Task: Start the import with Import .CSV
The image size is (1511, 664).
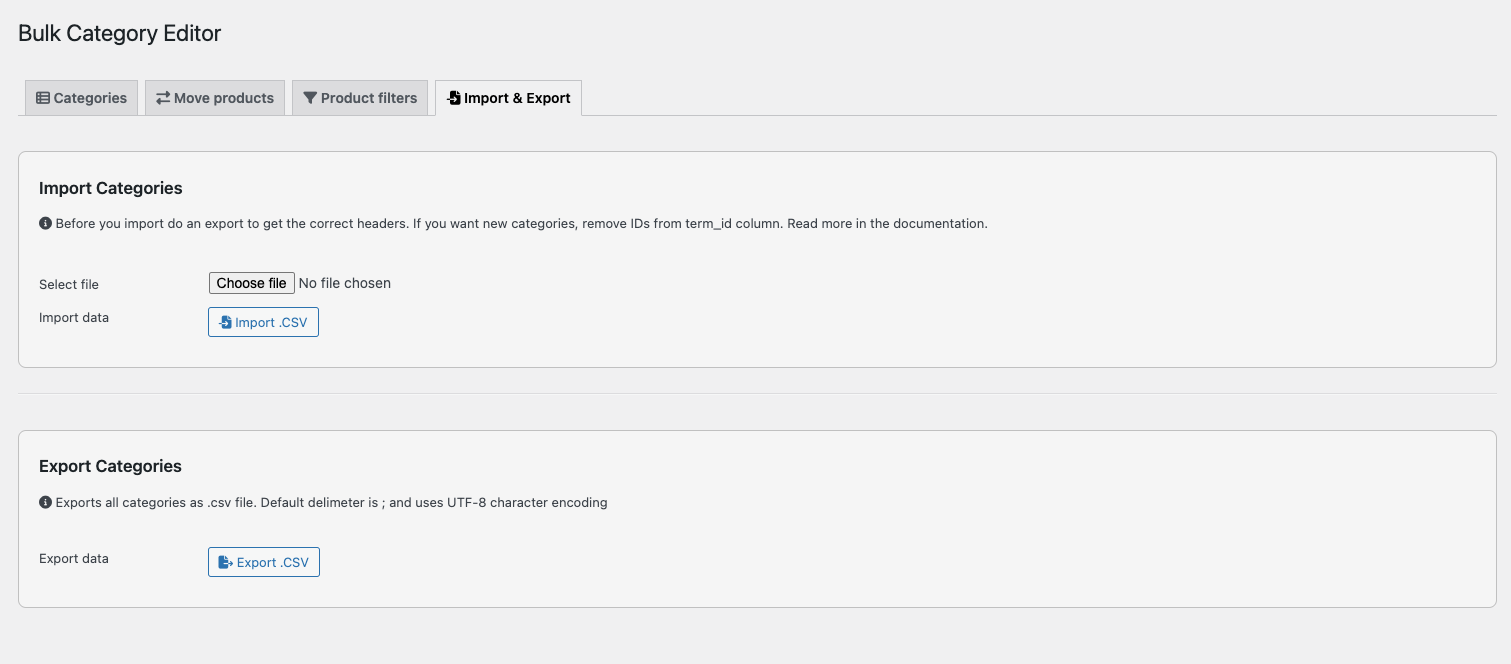Action: 264,323
